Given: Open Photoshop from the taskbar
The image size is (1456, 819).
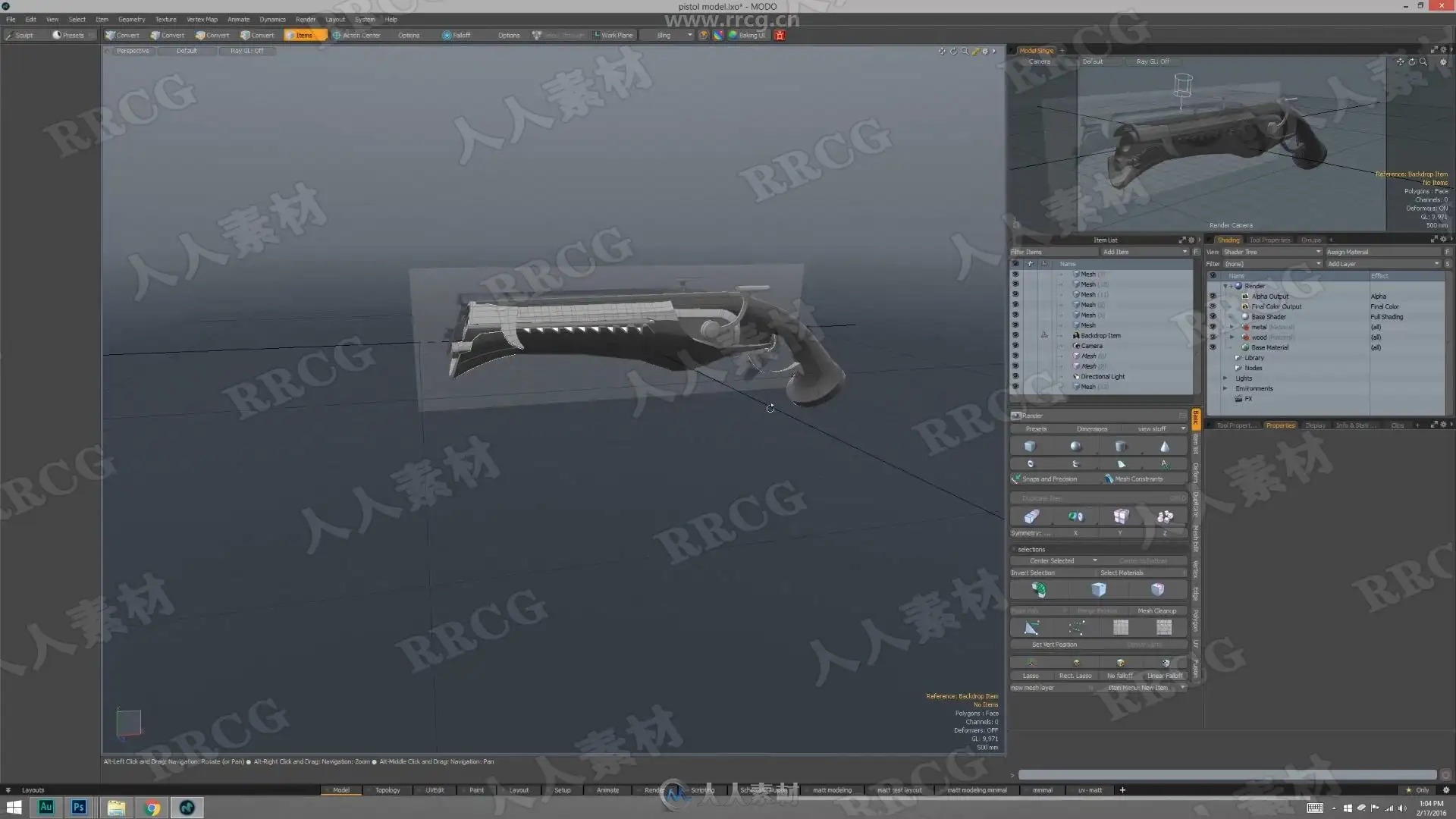Looking at the screenshot, I should coord(79,808).
